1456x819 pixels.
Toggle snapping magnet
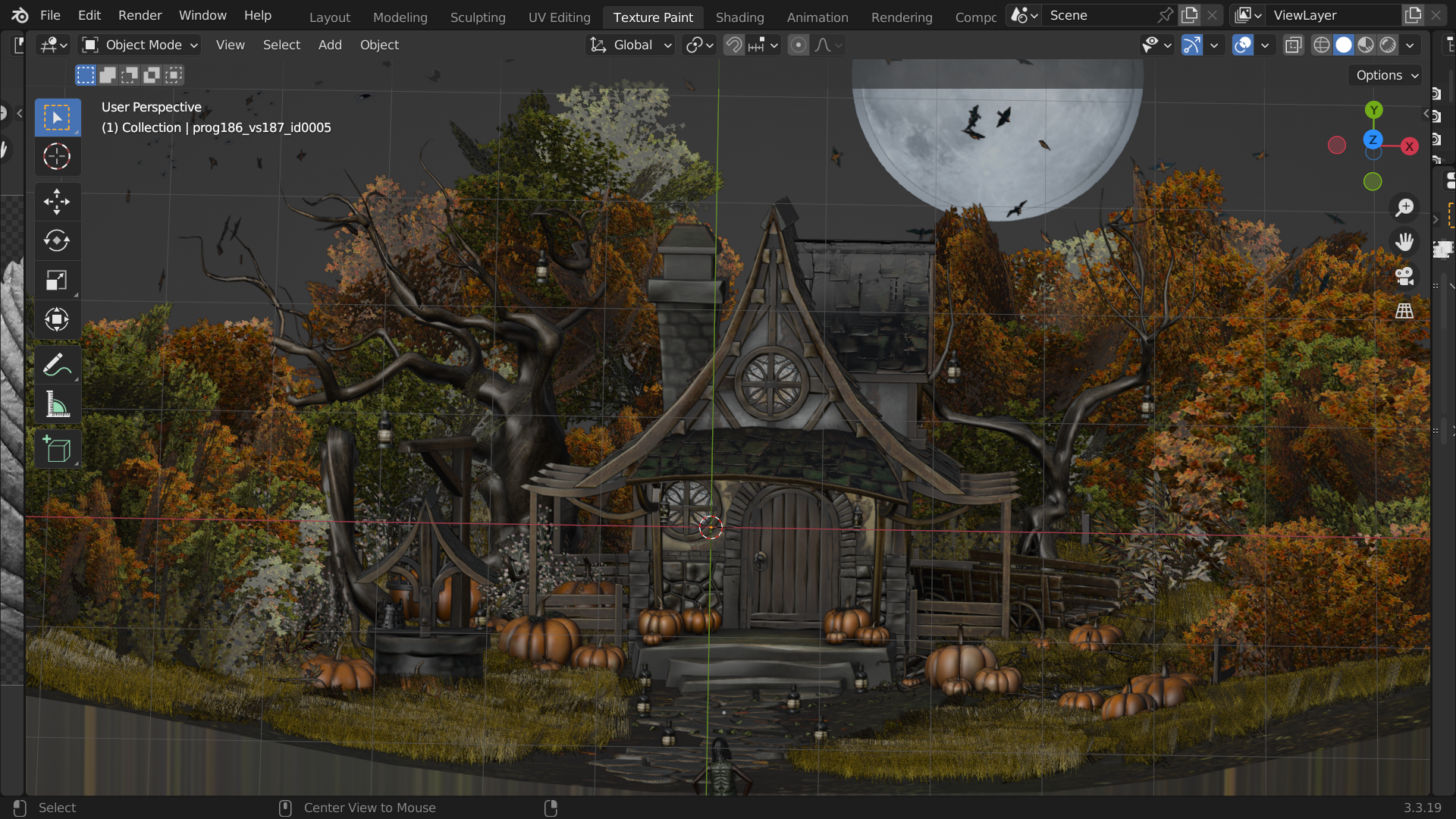[733, 45]
